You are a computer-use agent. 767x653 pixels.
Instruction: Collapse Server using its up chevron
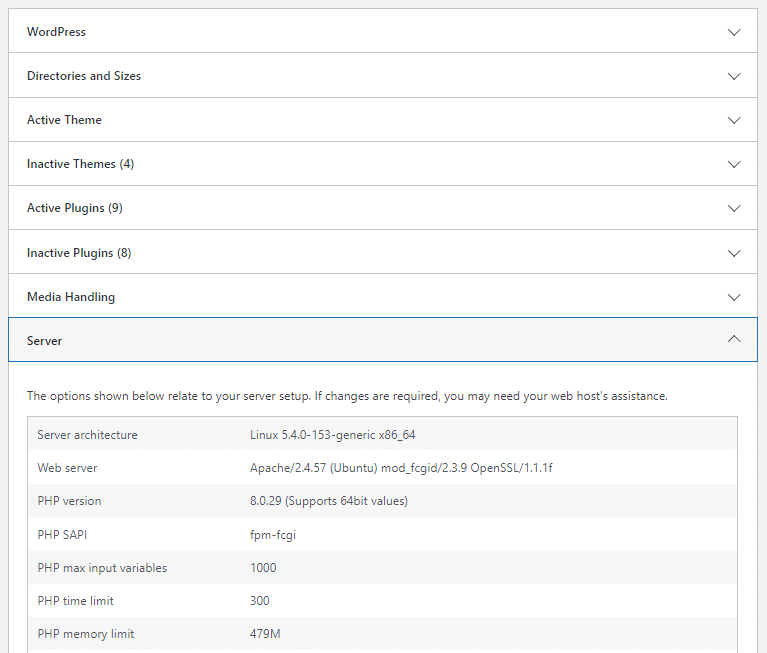click(x=734, y=340)
